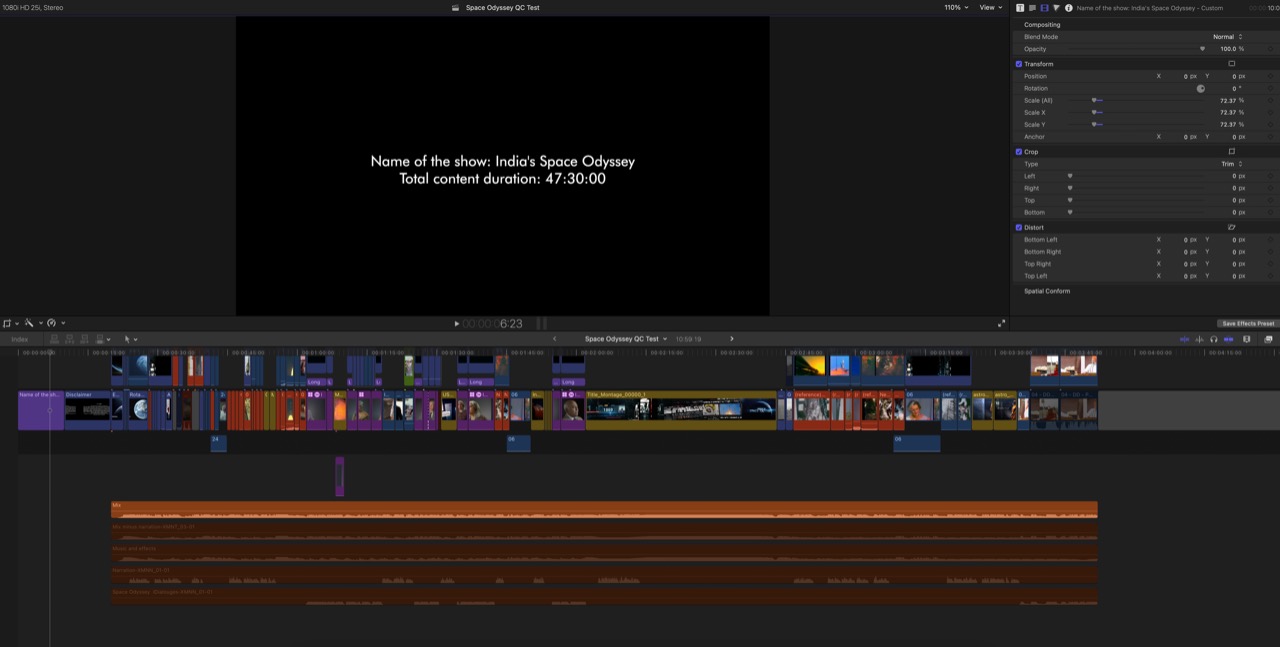1280x647 pixels.
Task: Disable the Crop checkbox
Action: [1019, 152]
